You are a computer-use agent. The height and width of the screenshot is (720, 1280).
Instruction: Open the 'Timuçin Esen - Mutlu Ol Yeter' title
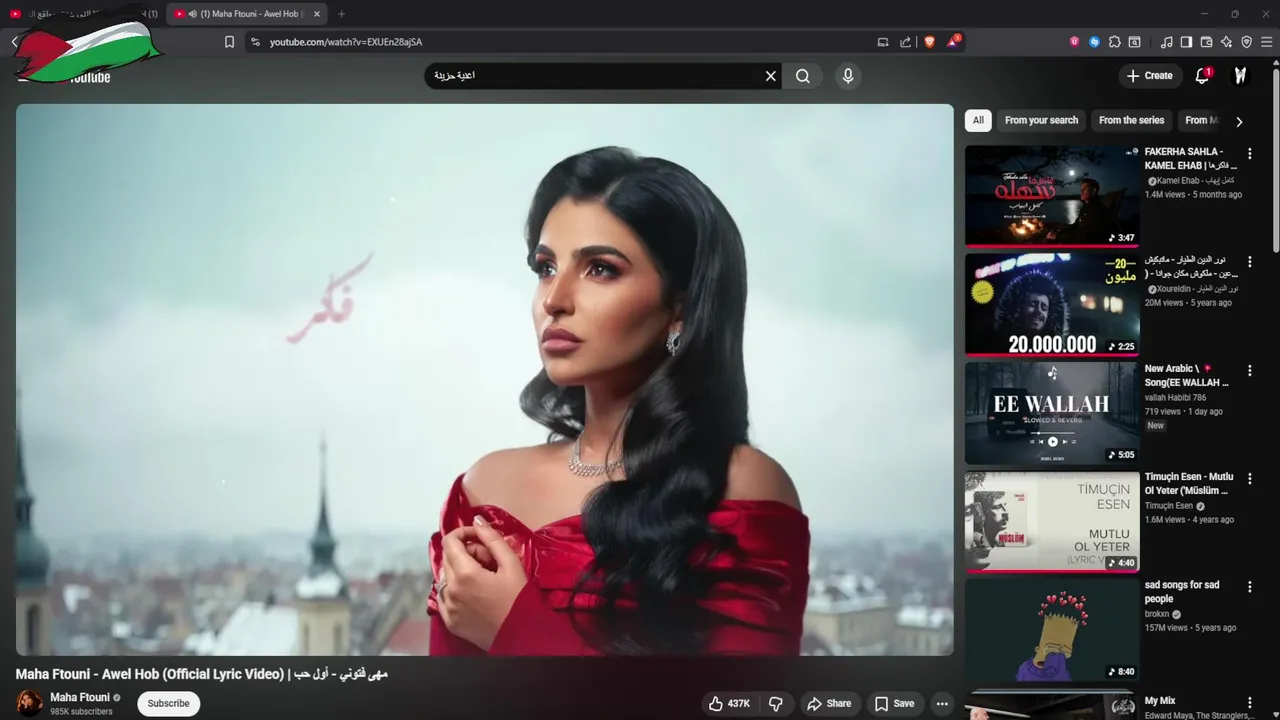point(1189,484)
